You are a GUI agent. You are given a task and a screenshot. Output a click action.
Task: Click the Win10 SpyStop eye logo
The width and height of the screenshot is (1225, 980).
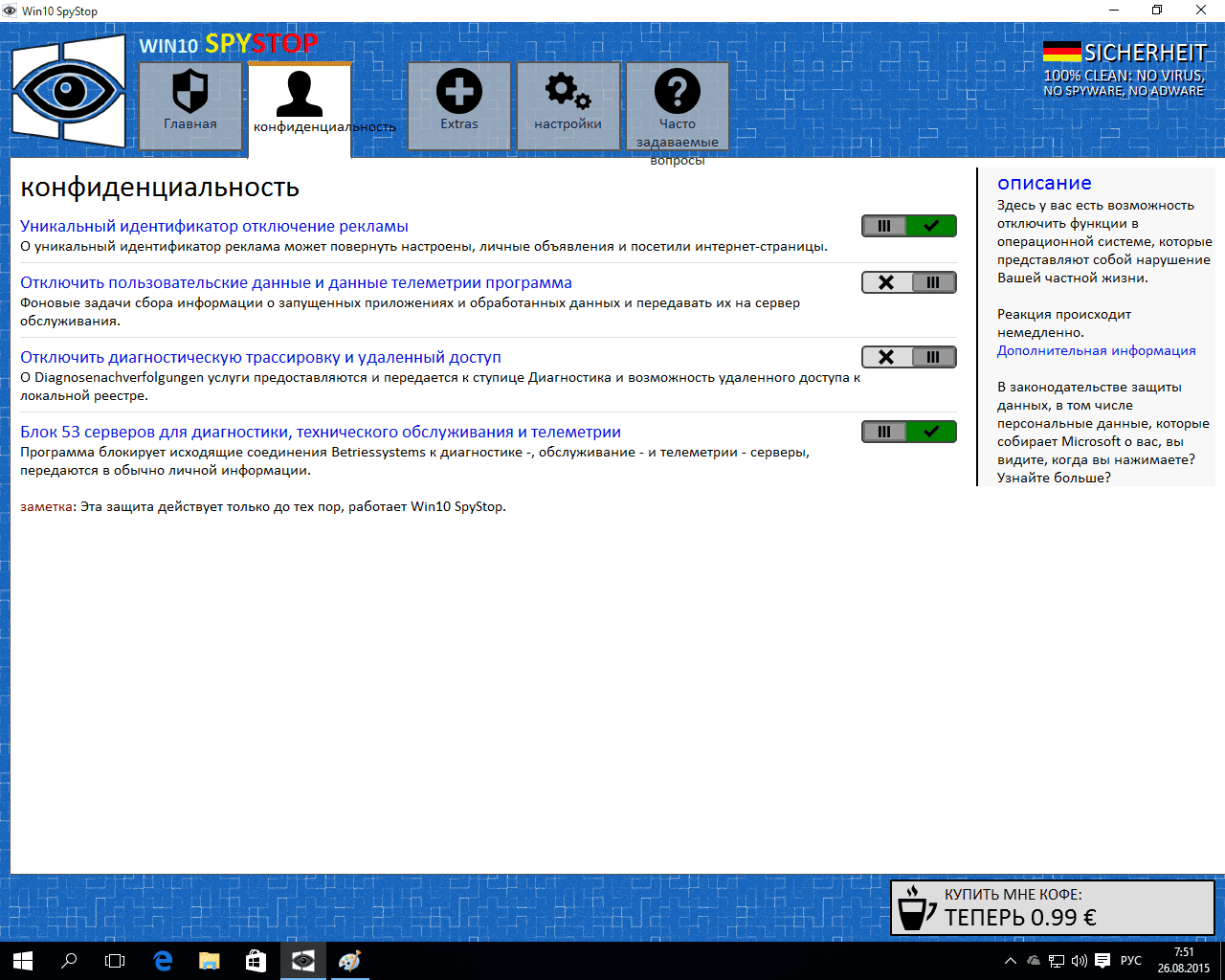(69, 92)
